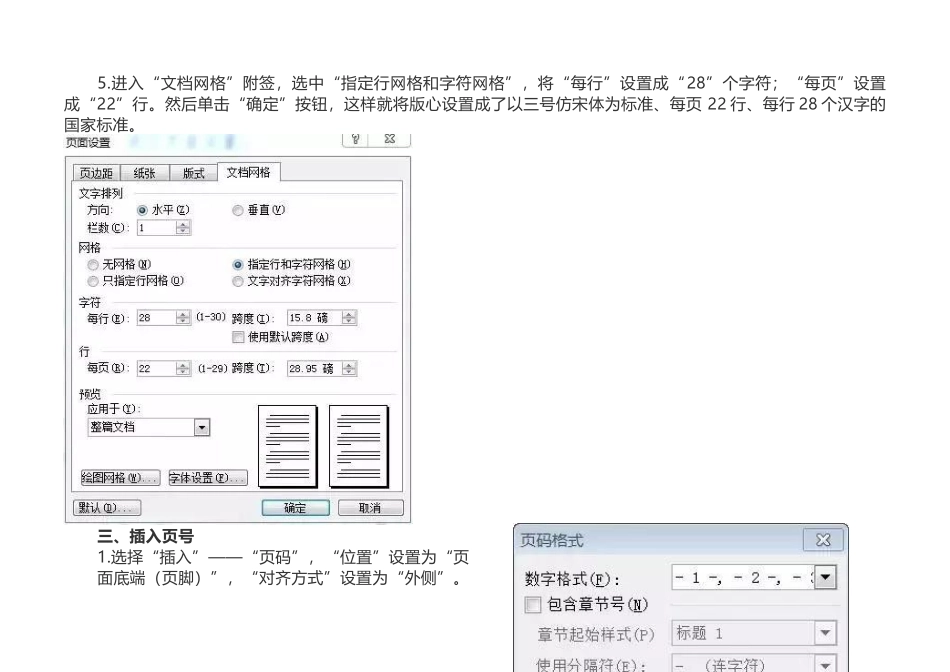
Task: Enable the 使用默认跨度 checkbox
Action: coord(238,336)
